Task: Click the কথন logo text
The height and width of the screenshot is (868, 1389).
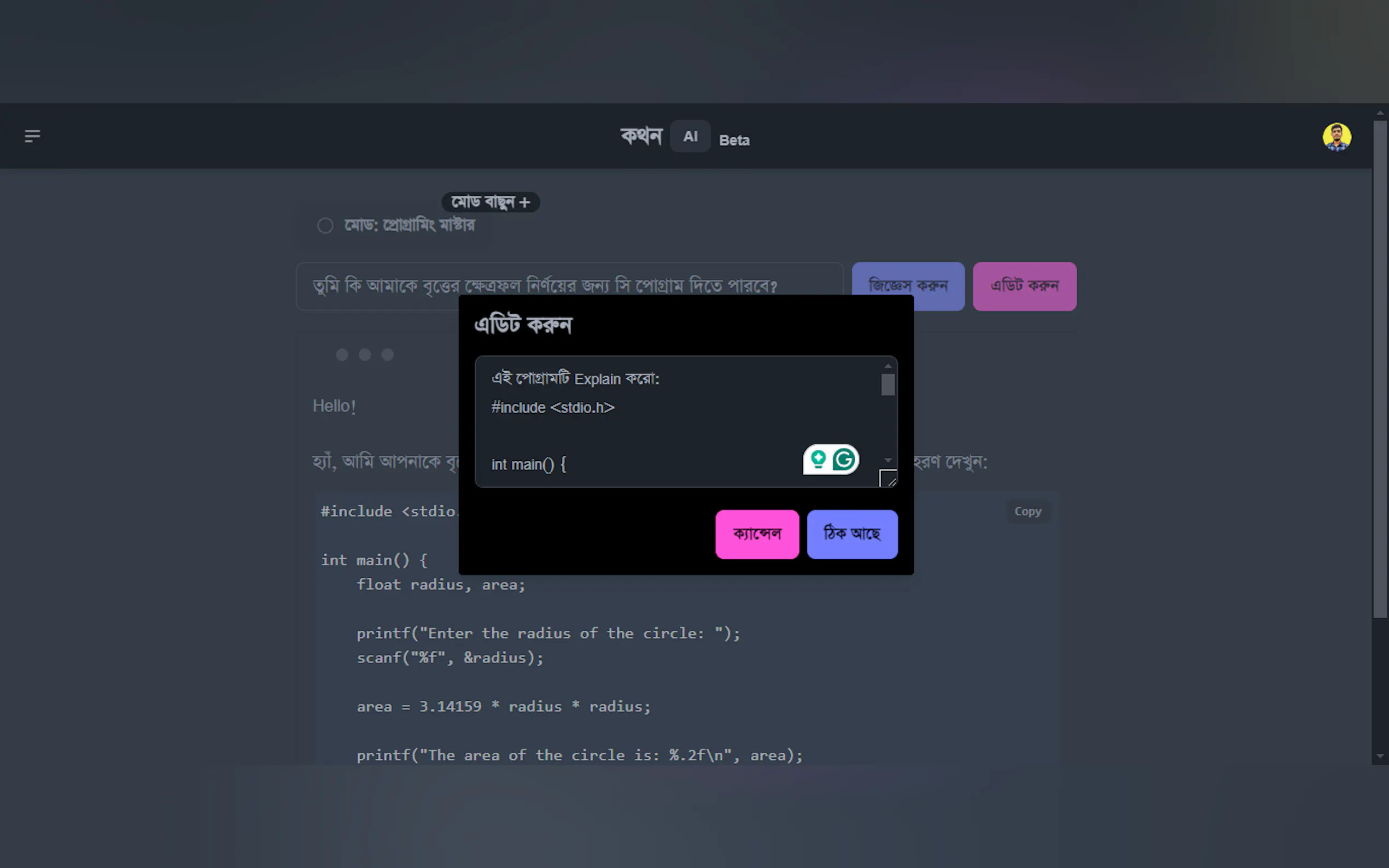Action: coord(641,136)
